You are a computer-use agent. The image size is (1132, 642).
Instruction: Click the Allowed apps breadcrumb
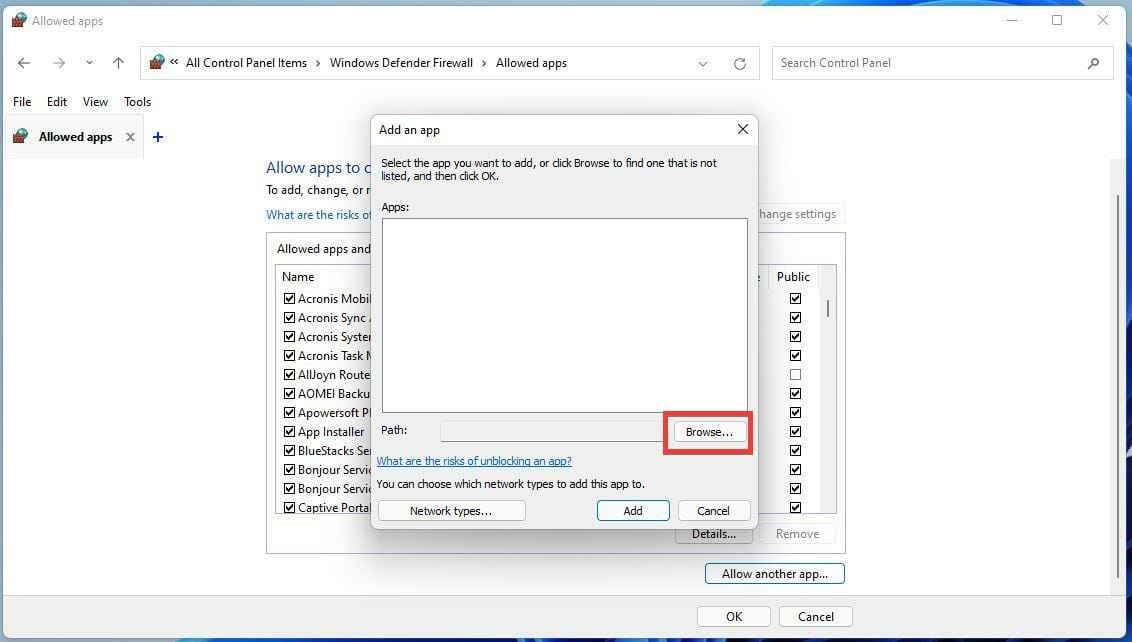click(531, 63)
